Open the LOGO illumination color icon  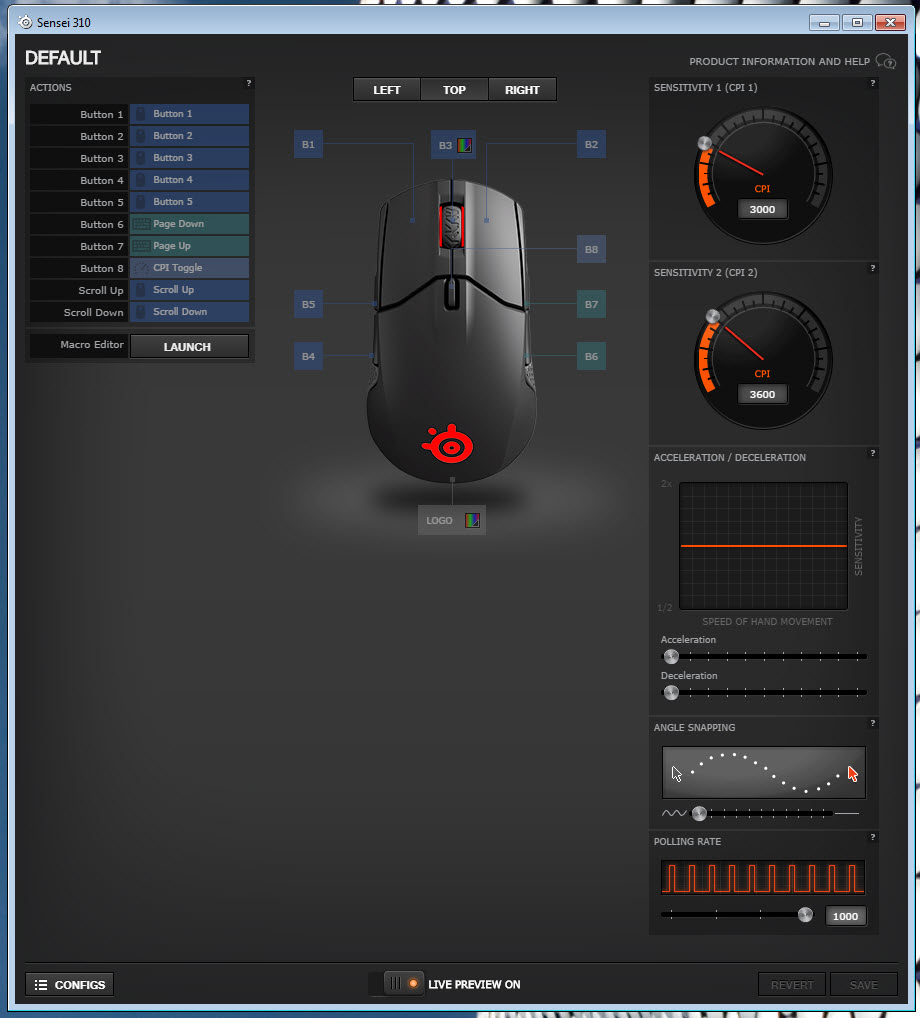[x=473, y=520]
